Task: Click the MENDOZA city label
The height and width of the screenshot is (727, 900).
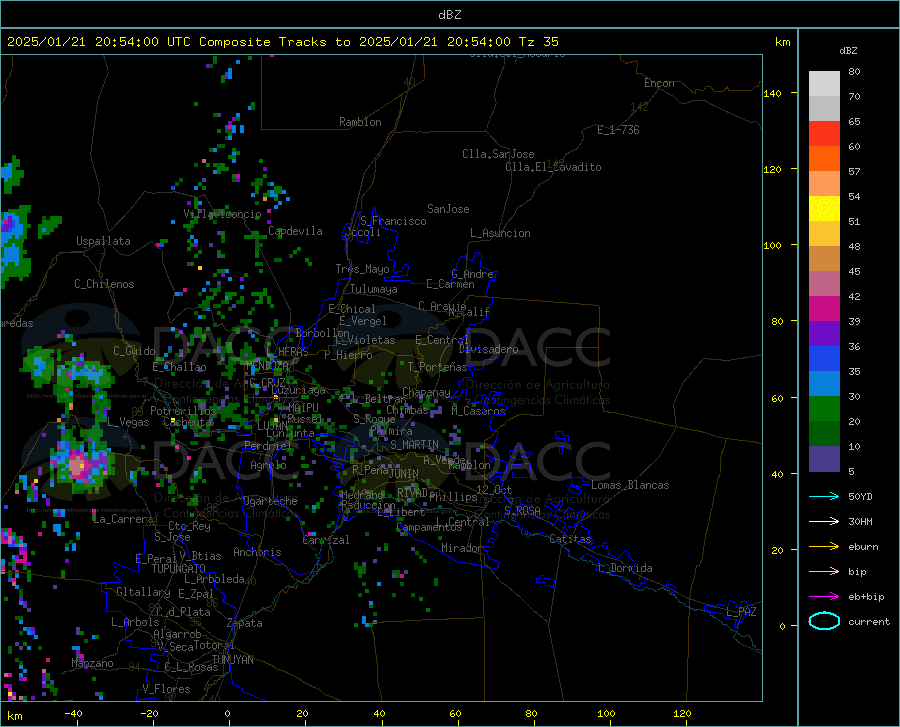Action: pyautogui.click(x=267, y=366)
